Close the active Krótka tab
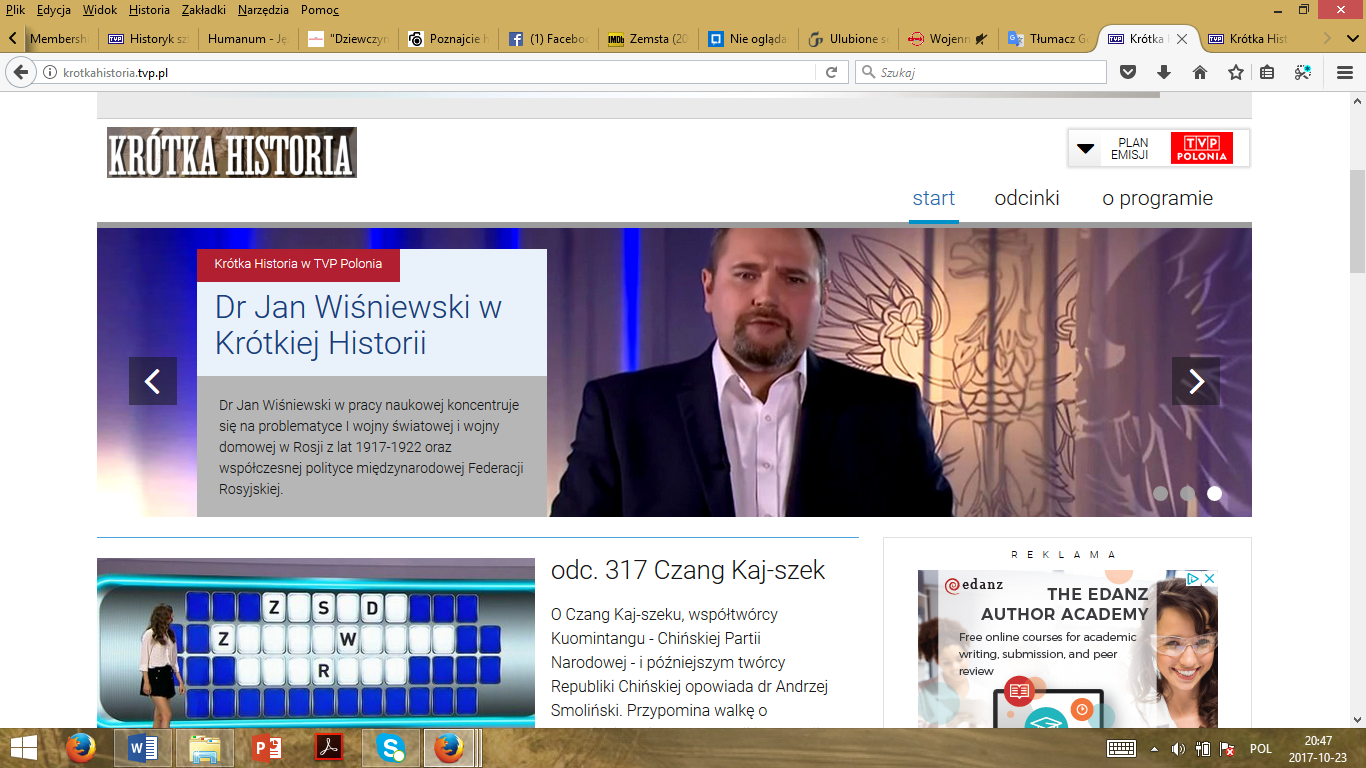Screen dimensions: 1366x768 (x=1182, y=40)
